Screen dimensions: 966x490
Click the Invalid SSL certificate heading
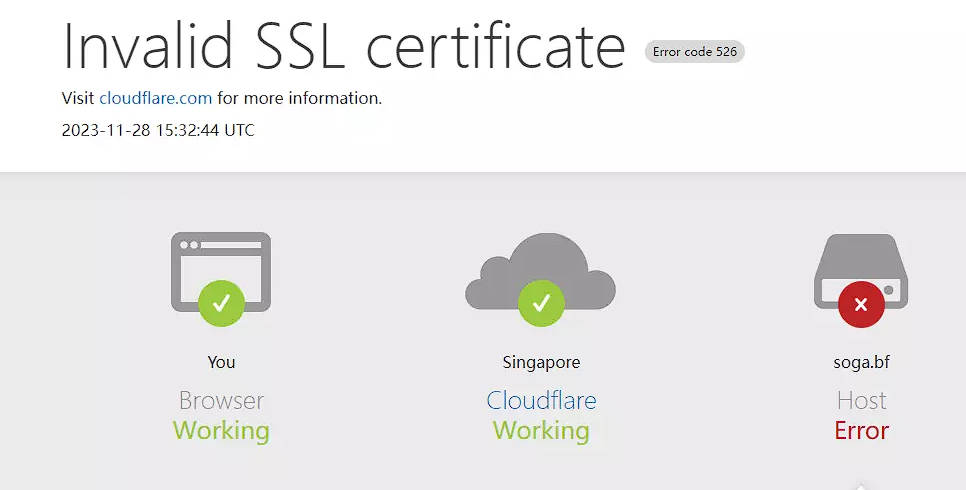click(x=343, y=45)
